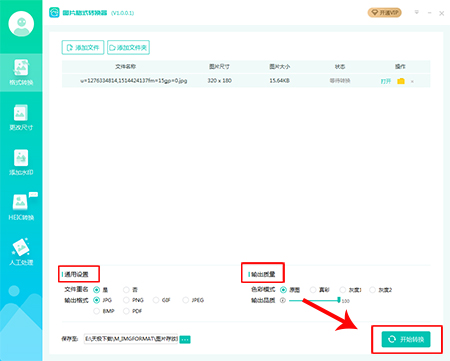Select 真彩 color mode
Screen dimensions: 450x361
[x=313, y=290]
